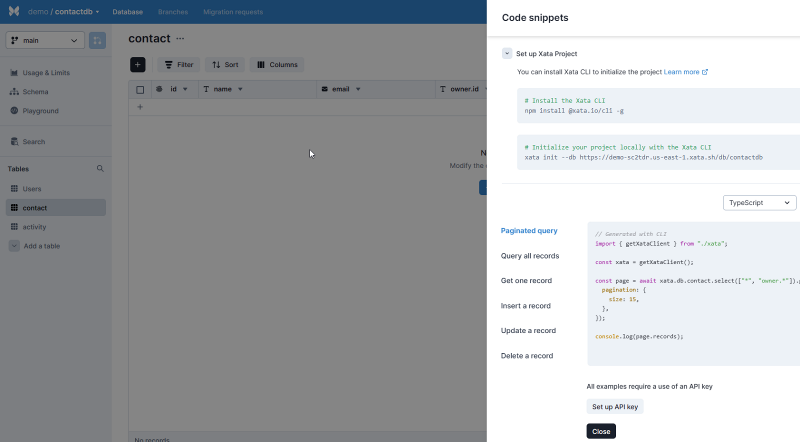Select the Query all records snippet

click(x=530, y=256)
